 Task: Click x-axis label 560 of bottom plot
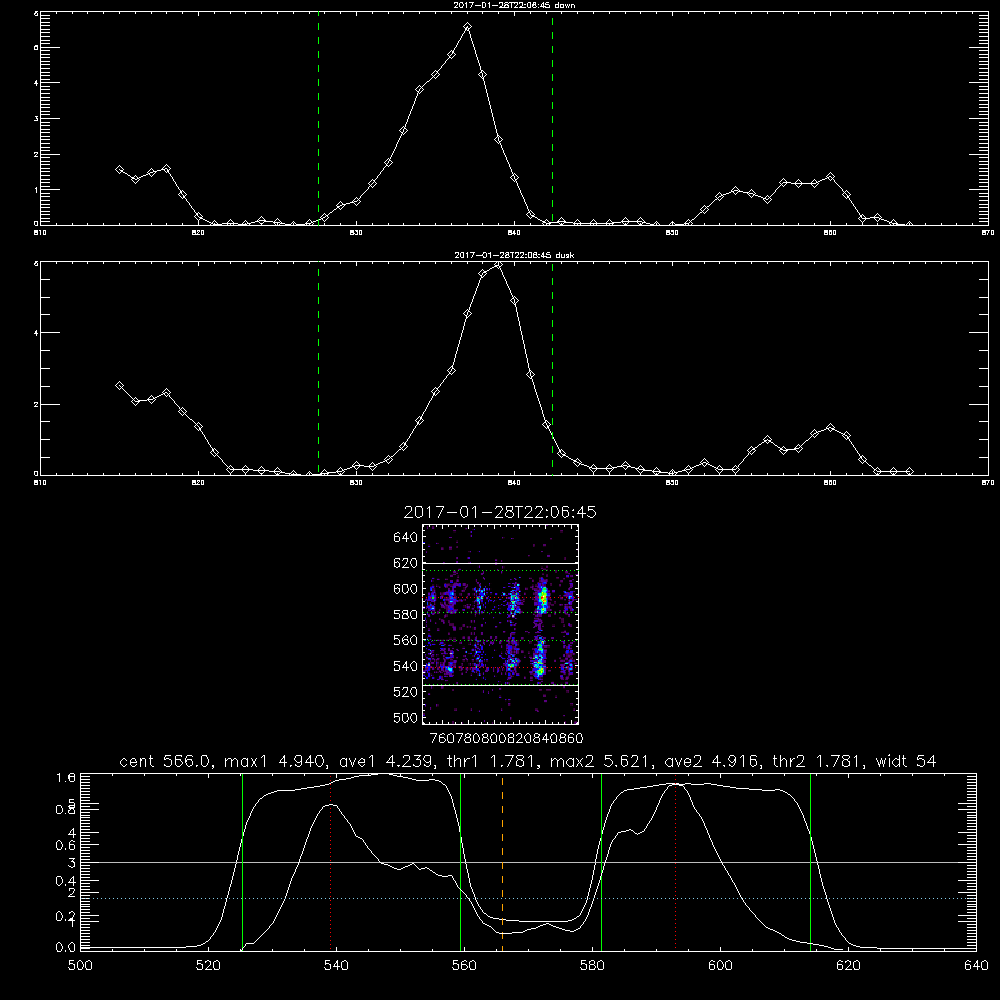coord(464,966)
